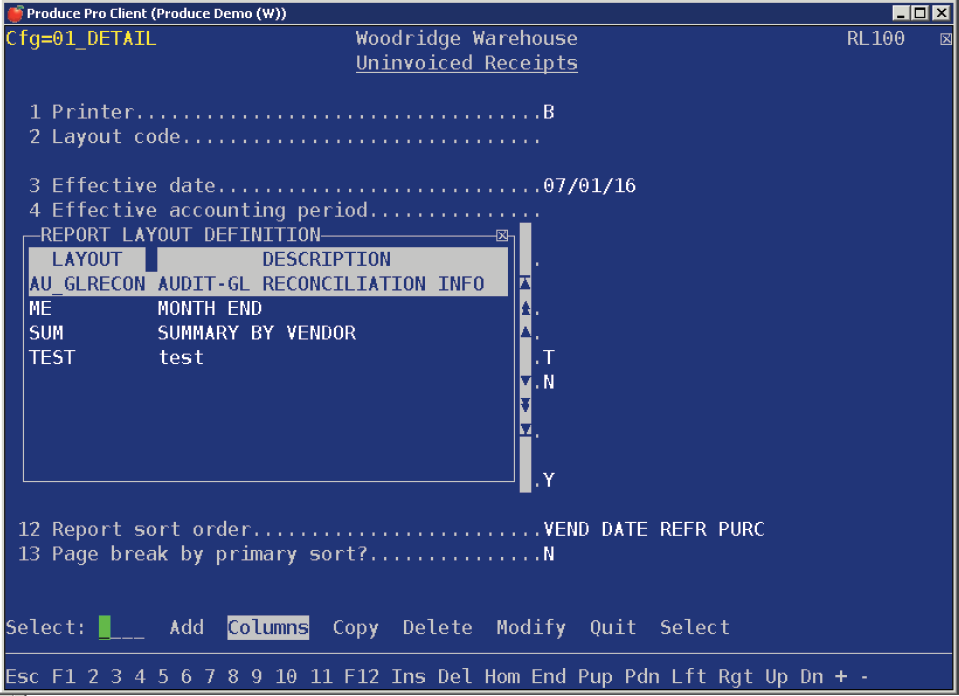959x696 pixels.
Task: Click the single up arrow in scrollbar
Action: (525, 332)
